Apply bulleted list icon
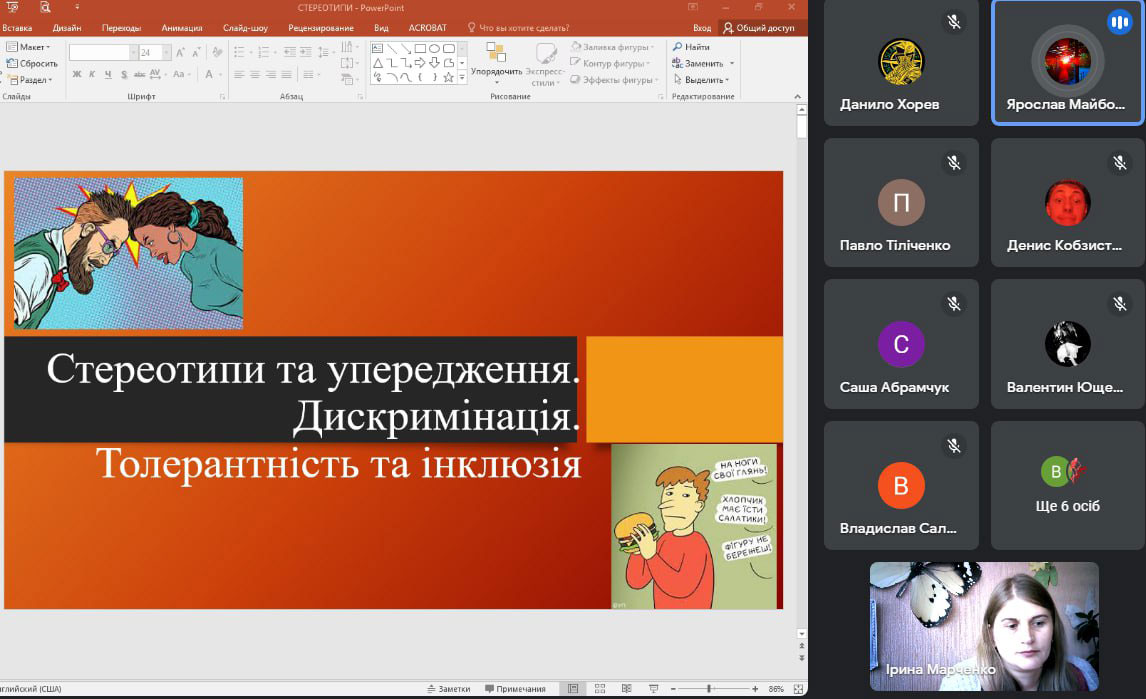 (x=241, y=53)
